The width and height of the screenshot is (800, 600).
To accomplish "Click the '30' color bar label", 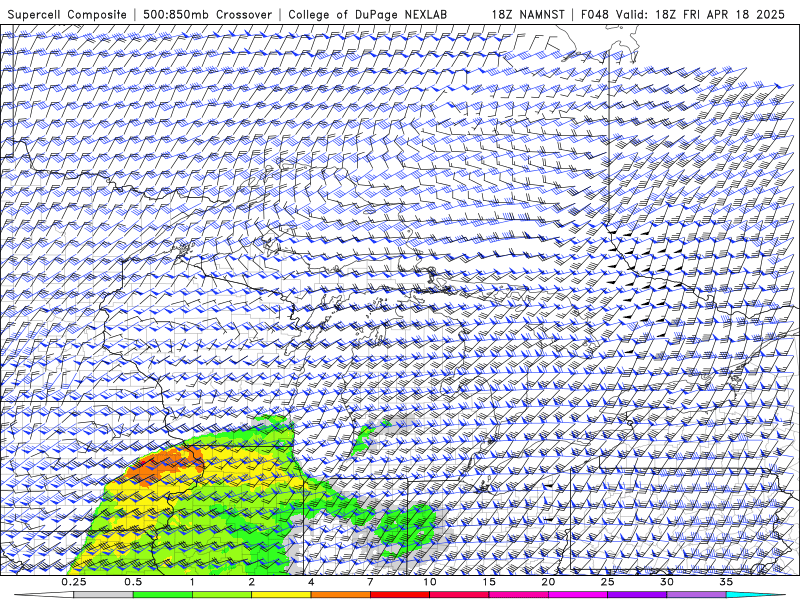I will click(x=667, y=582).
